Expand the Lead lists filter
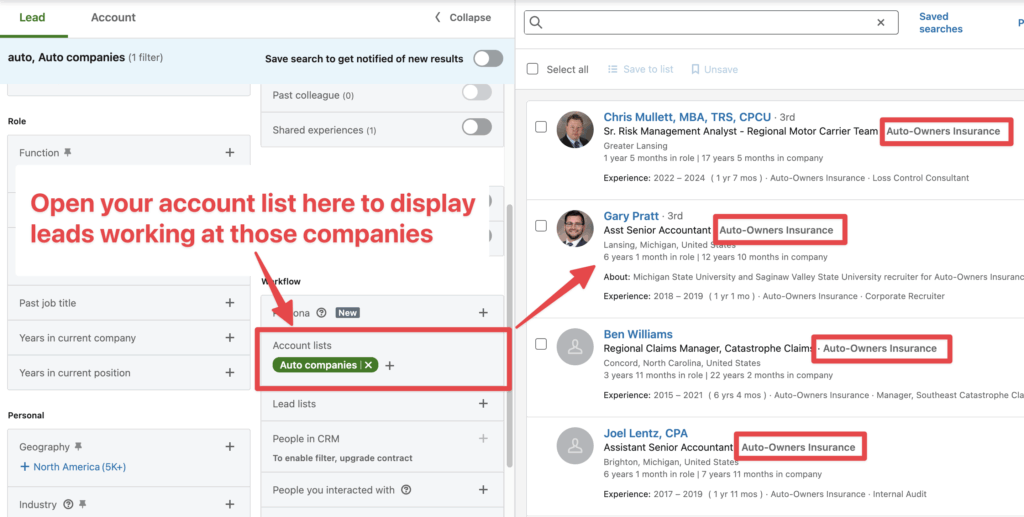Screen dimensions: 1024x517 (x=483, y=403)
